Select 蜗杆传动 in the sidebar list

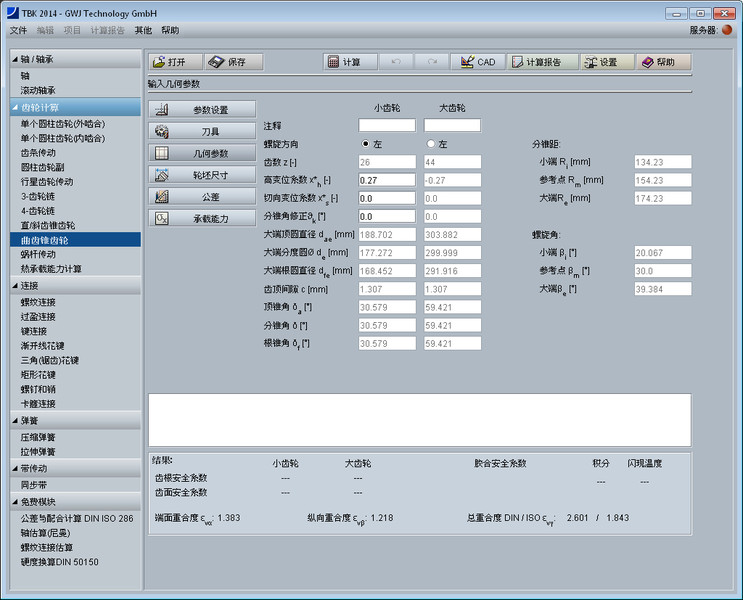[x=38, y=255]
